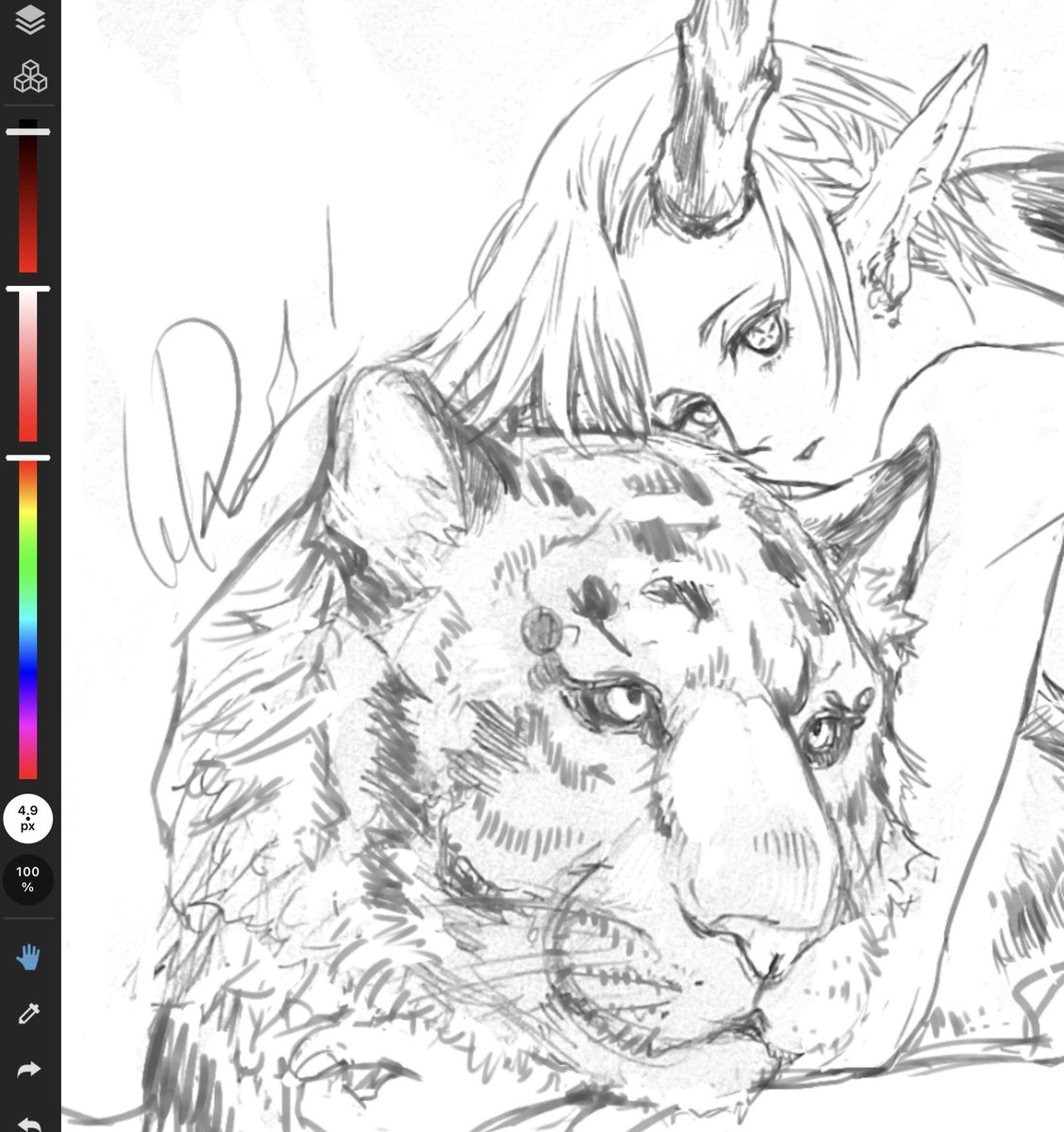Set saturation on the white-to-red slider
The image size is (1064, 1132).
[28, 364]
